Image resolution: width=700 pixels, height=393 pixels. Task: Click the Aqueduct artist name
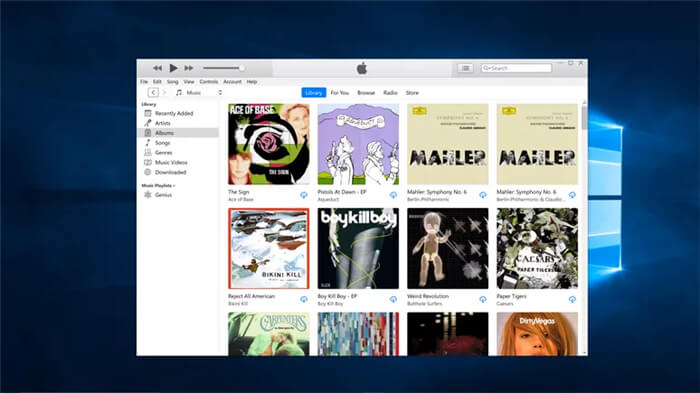pos(328,200)
